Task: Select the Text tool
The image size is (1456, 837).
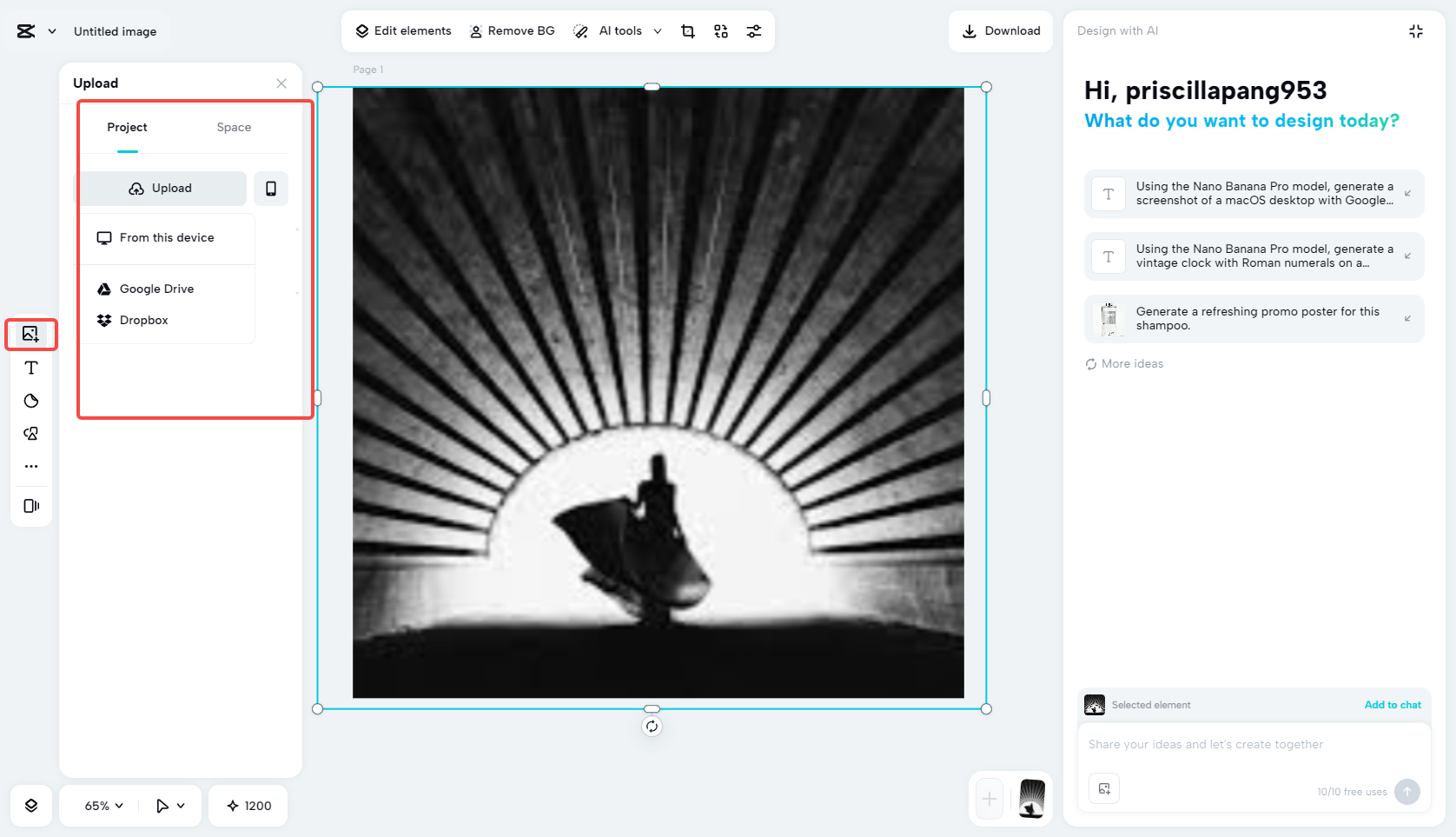Action: coord(30,368)
